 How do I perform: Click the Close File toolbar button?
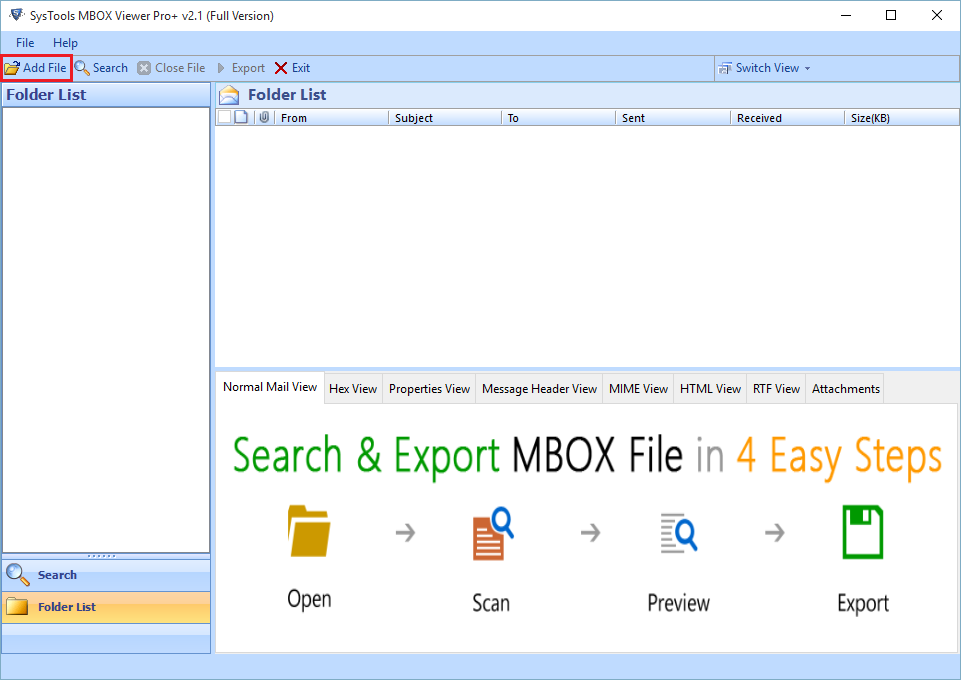pyautogui.click(x=171, y=68)
